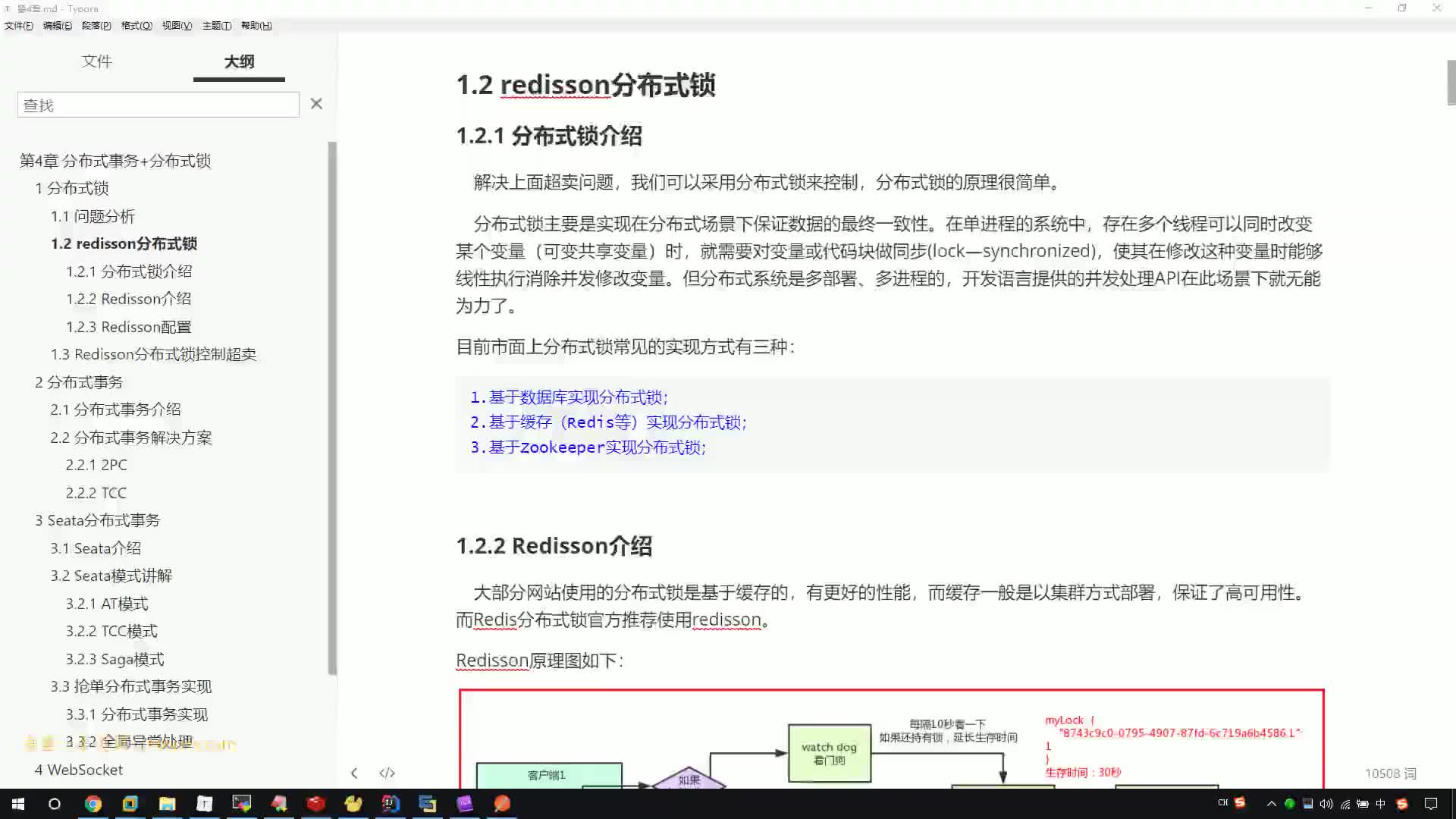This screenshot has width=1456, height=819.
Task: Select outline heading 1.2 redisson分布式锁
Action: 124,243
